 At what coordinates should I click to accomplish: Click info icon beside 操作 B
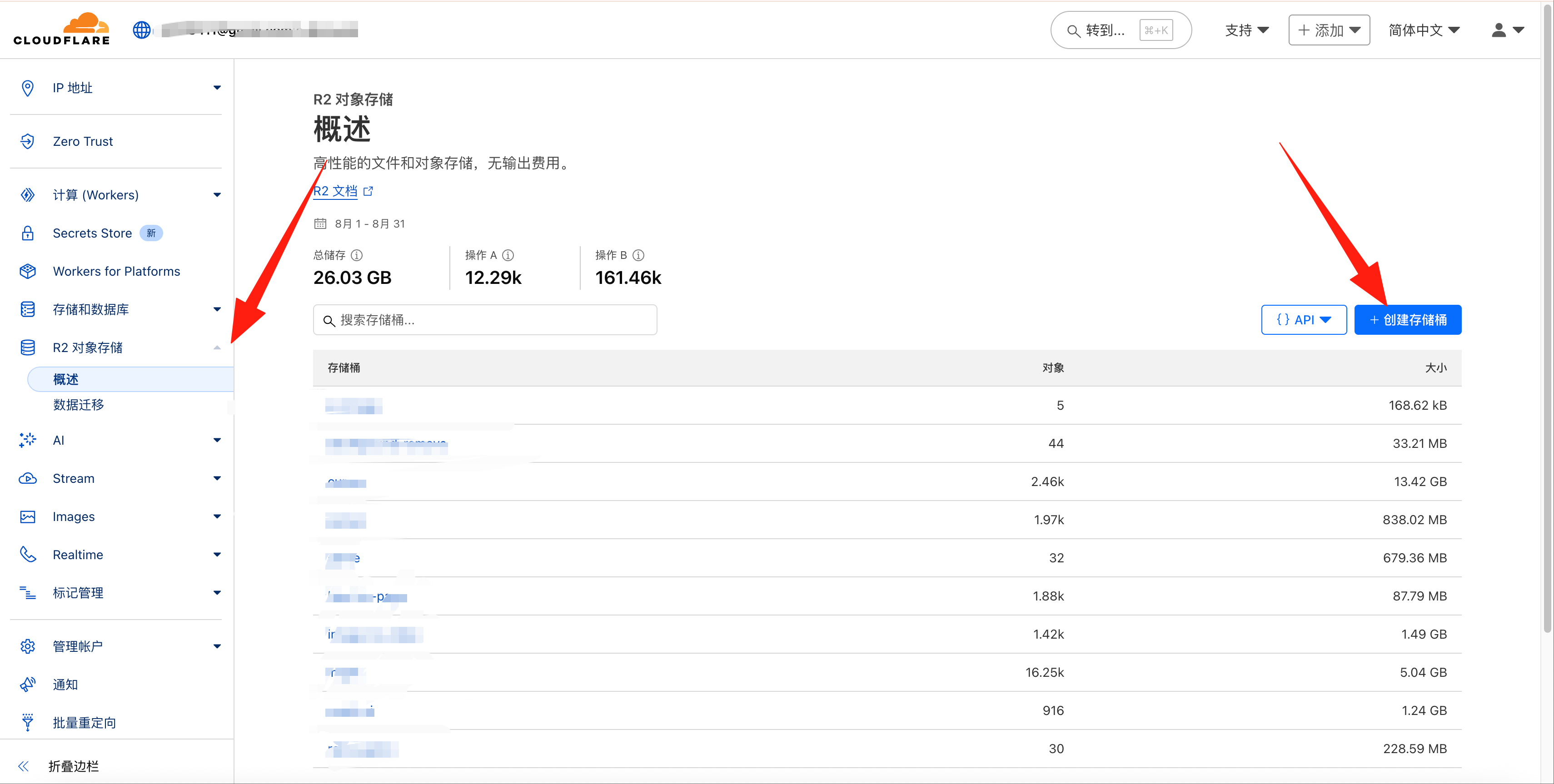pyautogui.click(x=638, y=255)
